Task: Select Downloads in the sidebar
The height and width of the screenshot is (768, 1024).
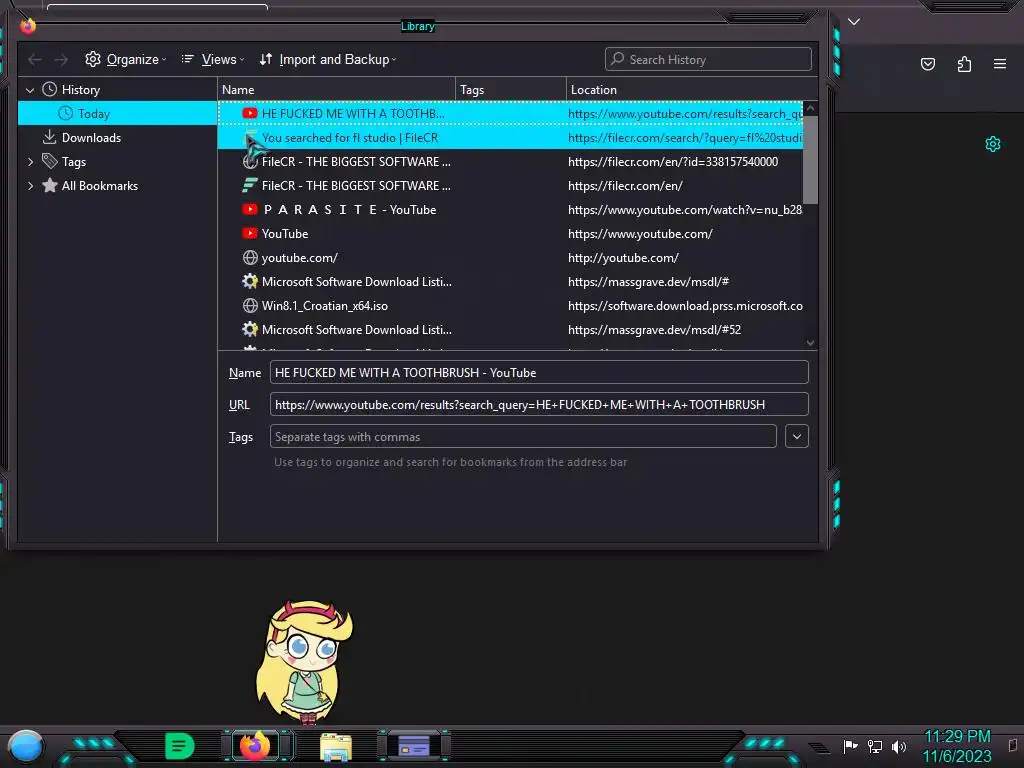Action: 118,138
